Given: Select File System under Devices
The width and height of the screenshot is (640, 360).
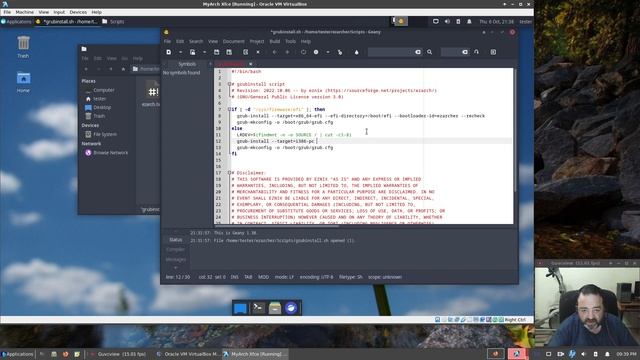Looking at the screenshot, I should (x=105, y=134).
